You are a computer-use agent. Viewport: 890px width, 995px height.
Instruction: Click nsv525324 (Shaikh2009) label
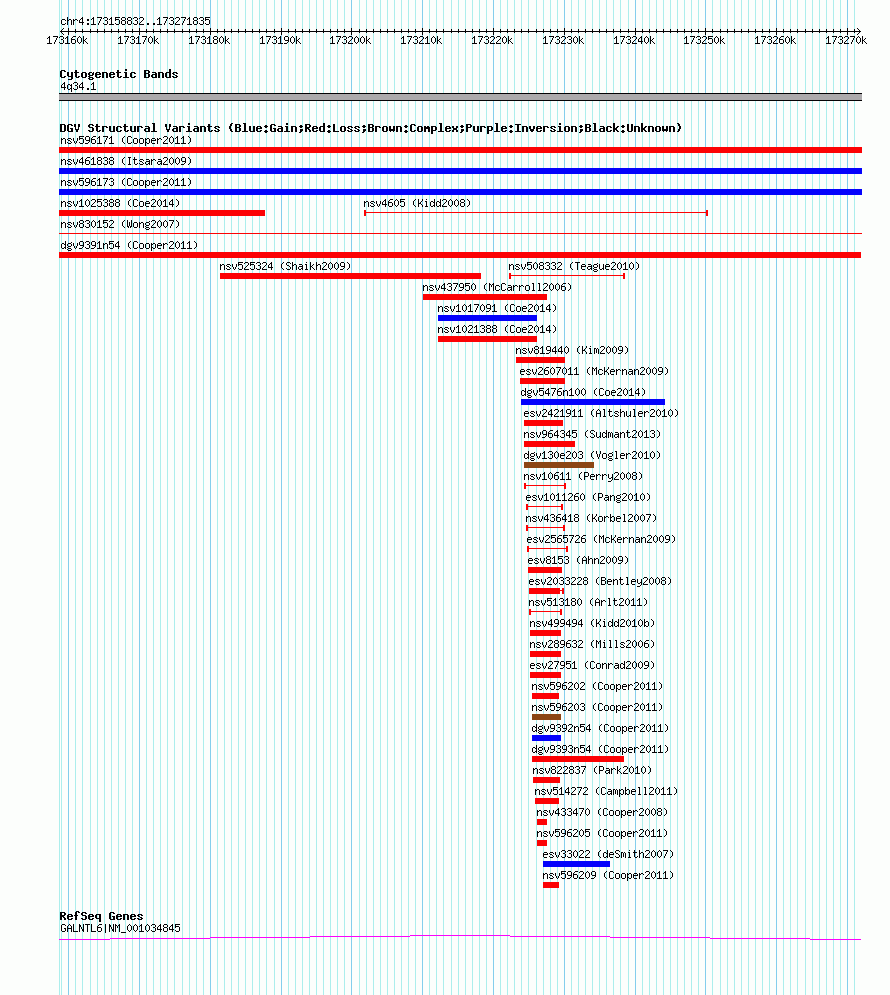(285, 266)
